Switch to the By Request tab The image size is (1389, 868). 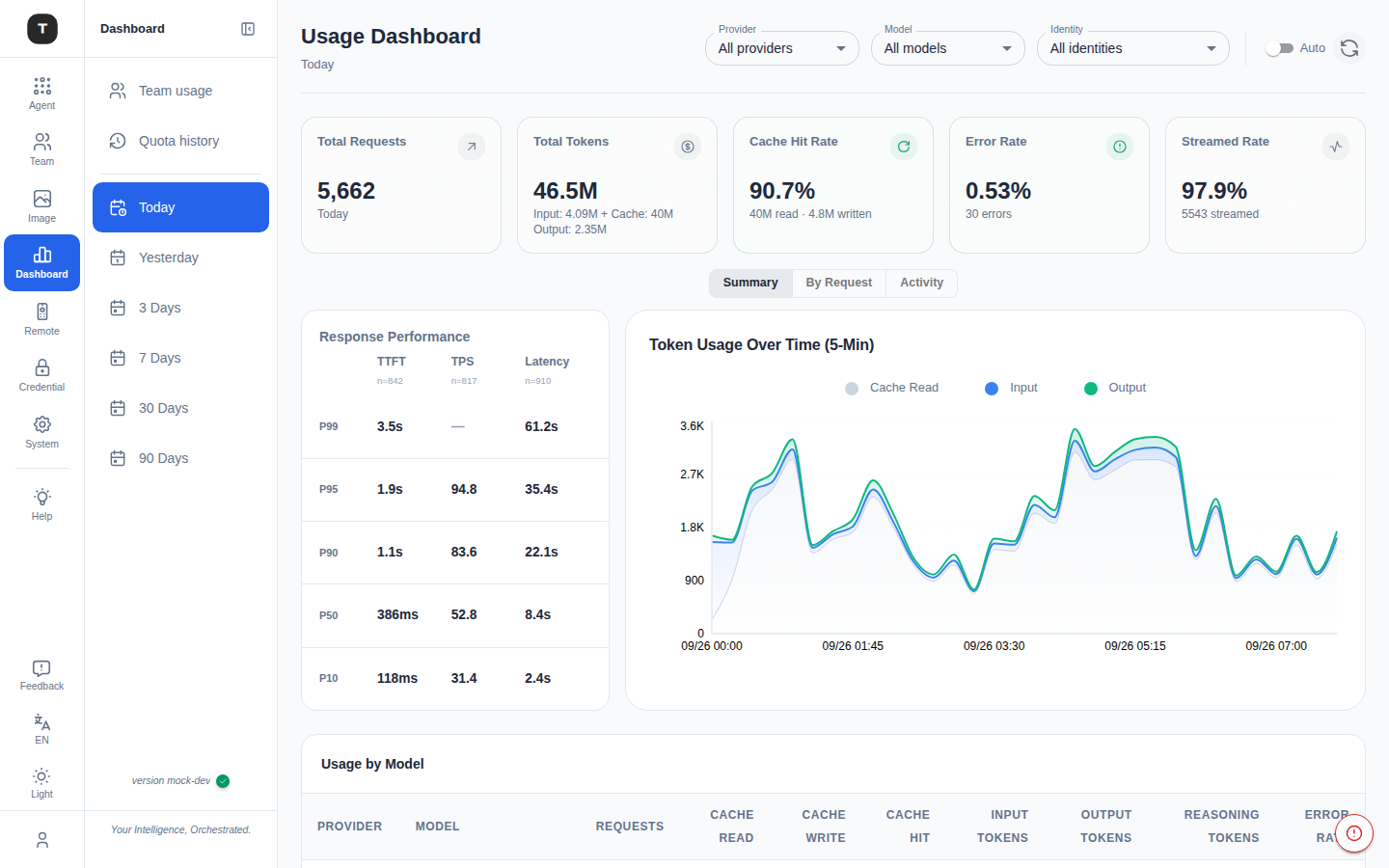pos(839,283)
